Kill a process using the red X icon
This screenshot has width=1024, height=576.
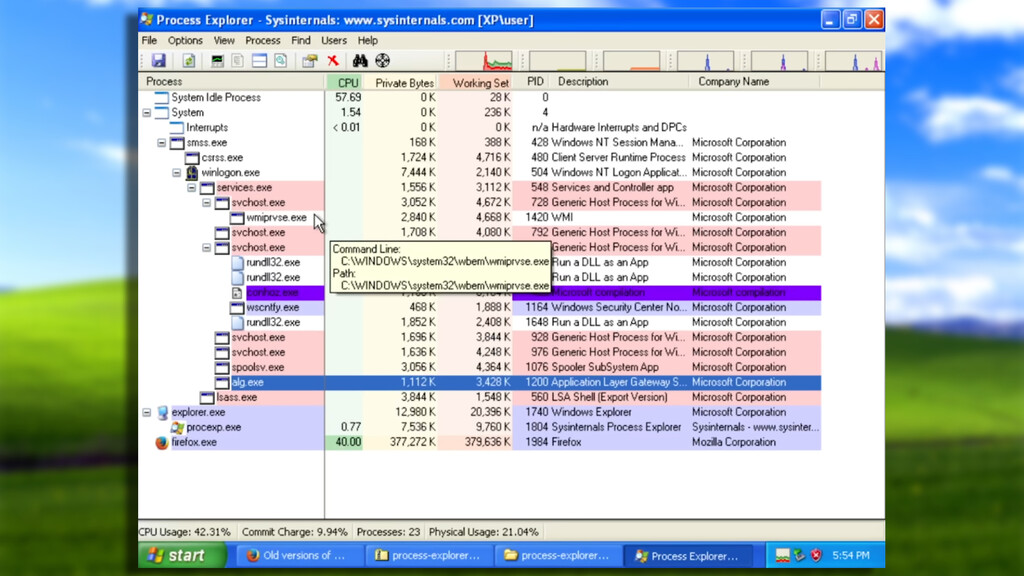point(333,60)
